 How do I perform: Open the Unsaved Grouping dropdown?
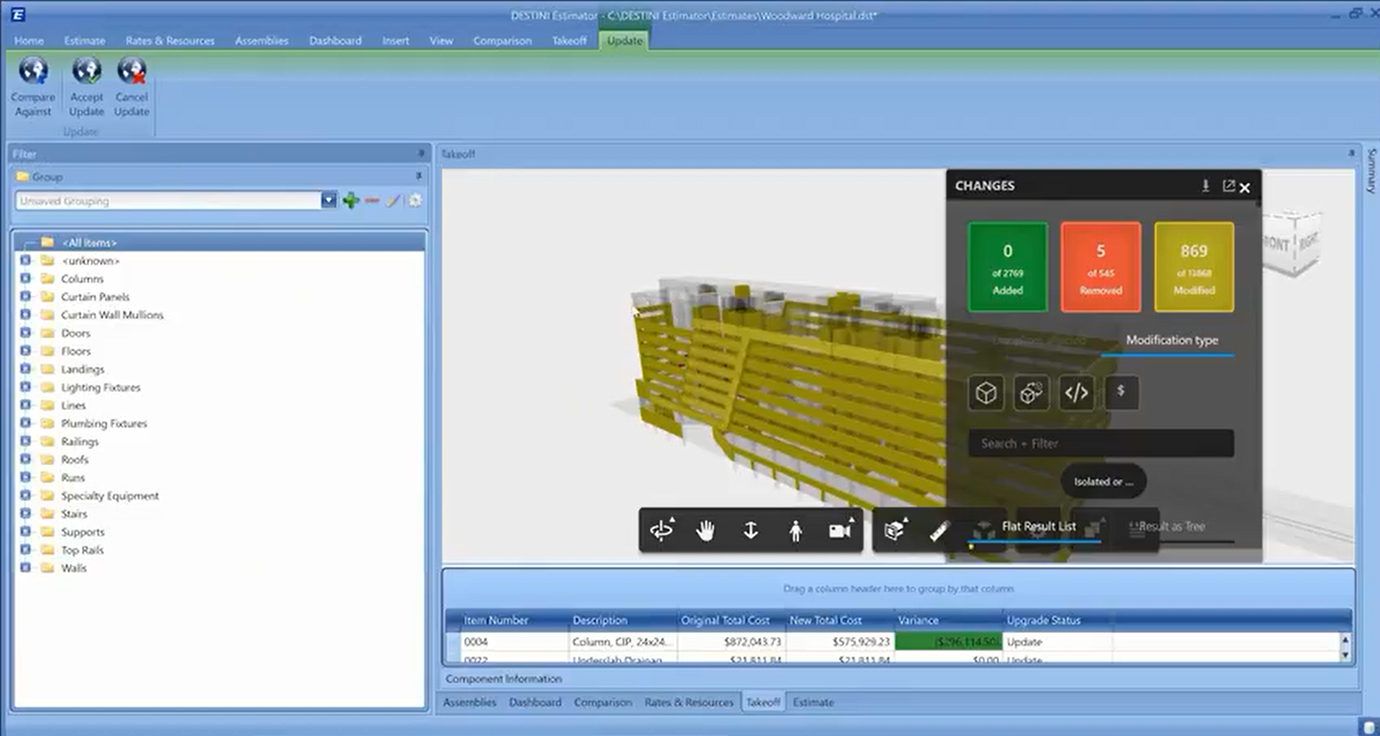coord(328,200)
